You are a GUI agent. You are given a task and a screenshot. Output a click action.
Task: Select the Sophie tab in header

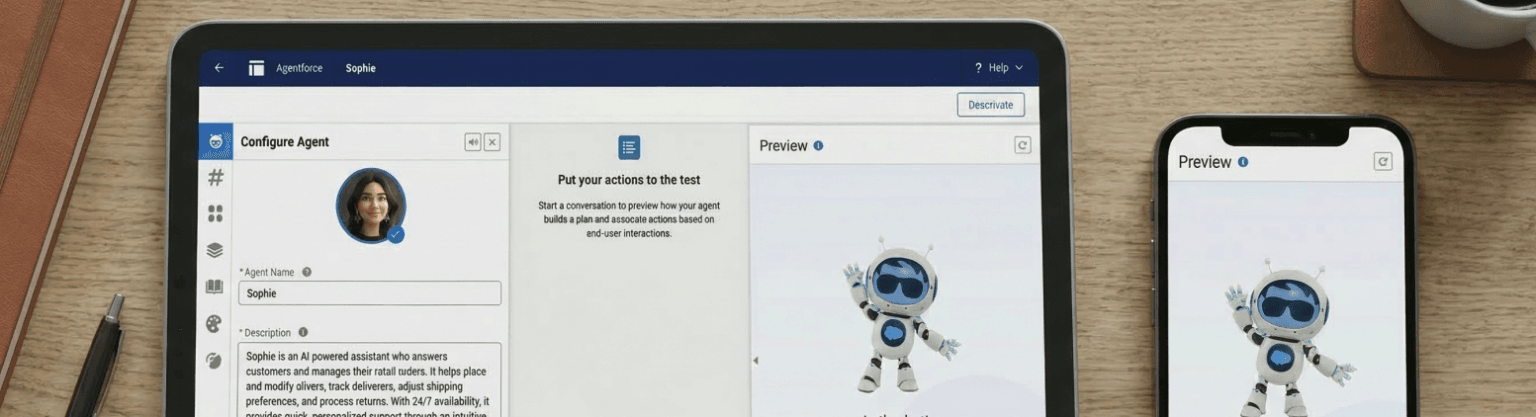point(360,68)
